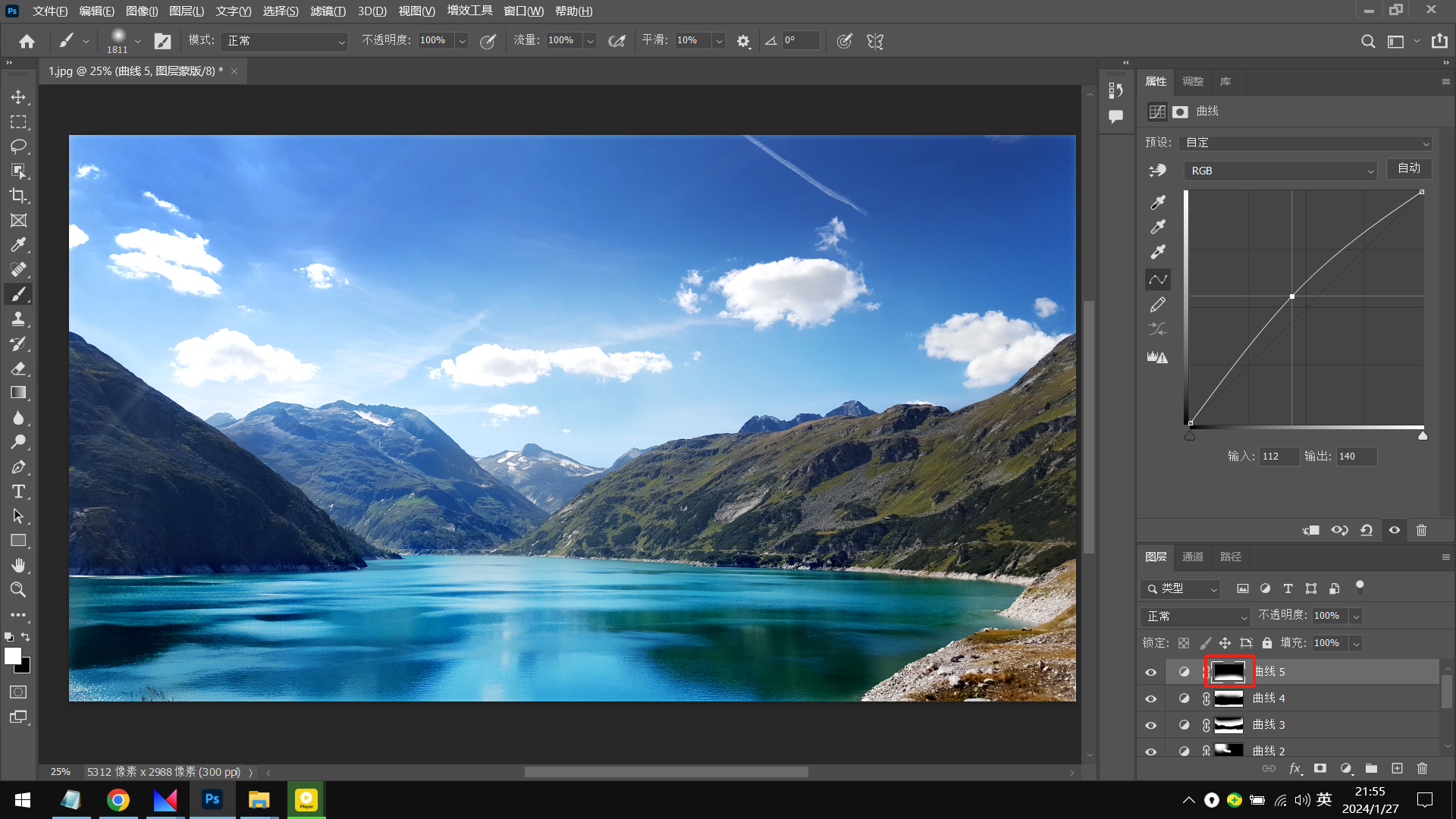Click the black point slider under curve
1456x819 pixels.
pos(1190,435)
